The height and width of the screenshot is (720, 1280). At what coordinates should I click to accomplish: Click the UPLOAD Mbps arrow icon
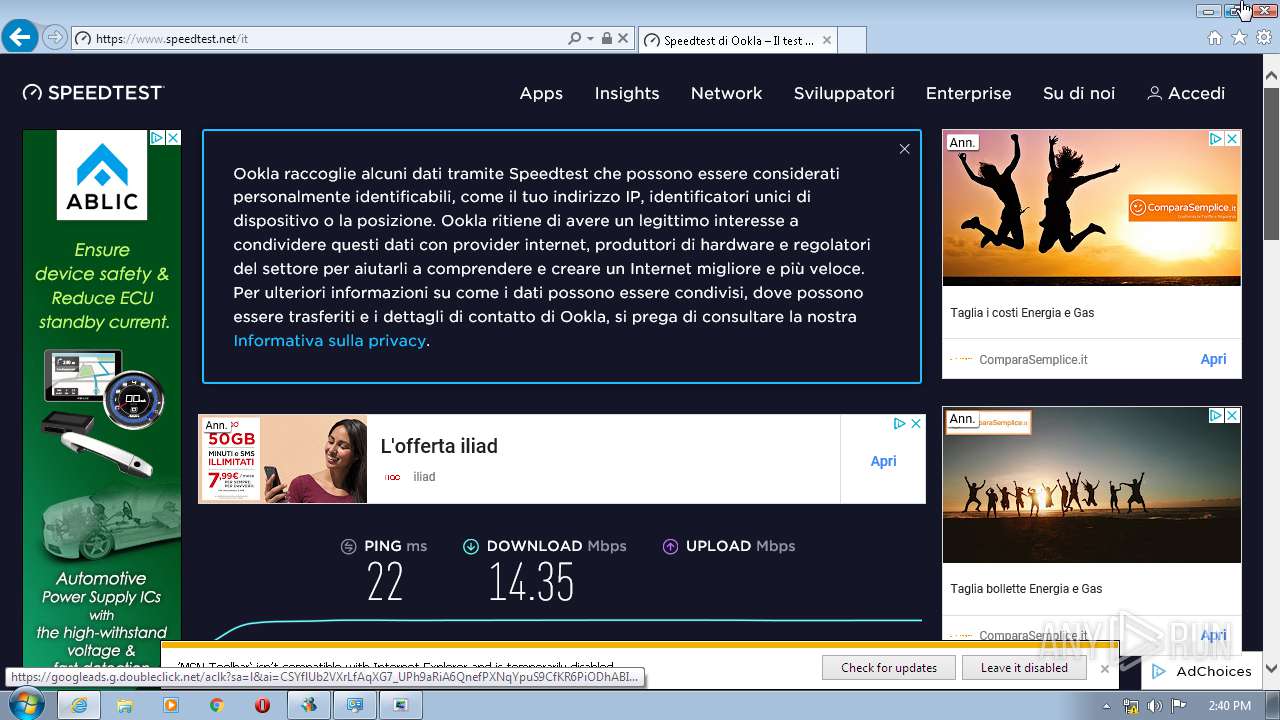(670, 546)
